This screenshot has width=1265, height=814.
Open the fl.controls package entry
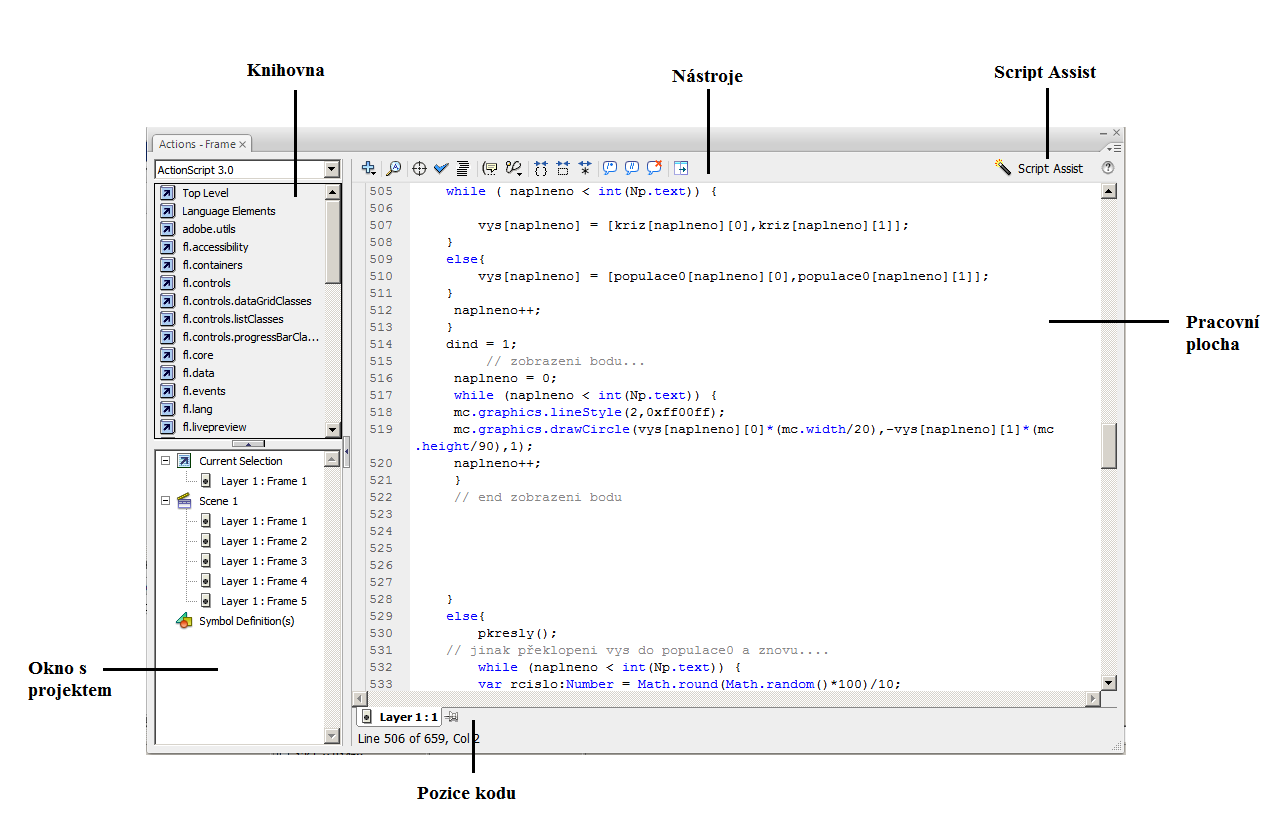pos(206,283)
